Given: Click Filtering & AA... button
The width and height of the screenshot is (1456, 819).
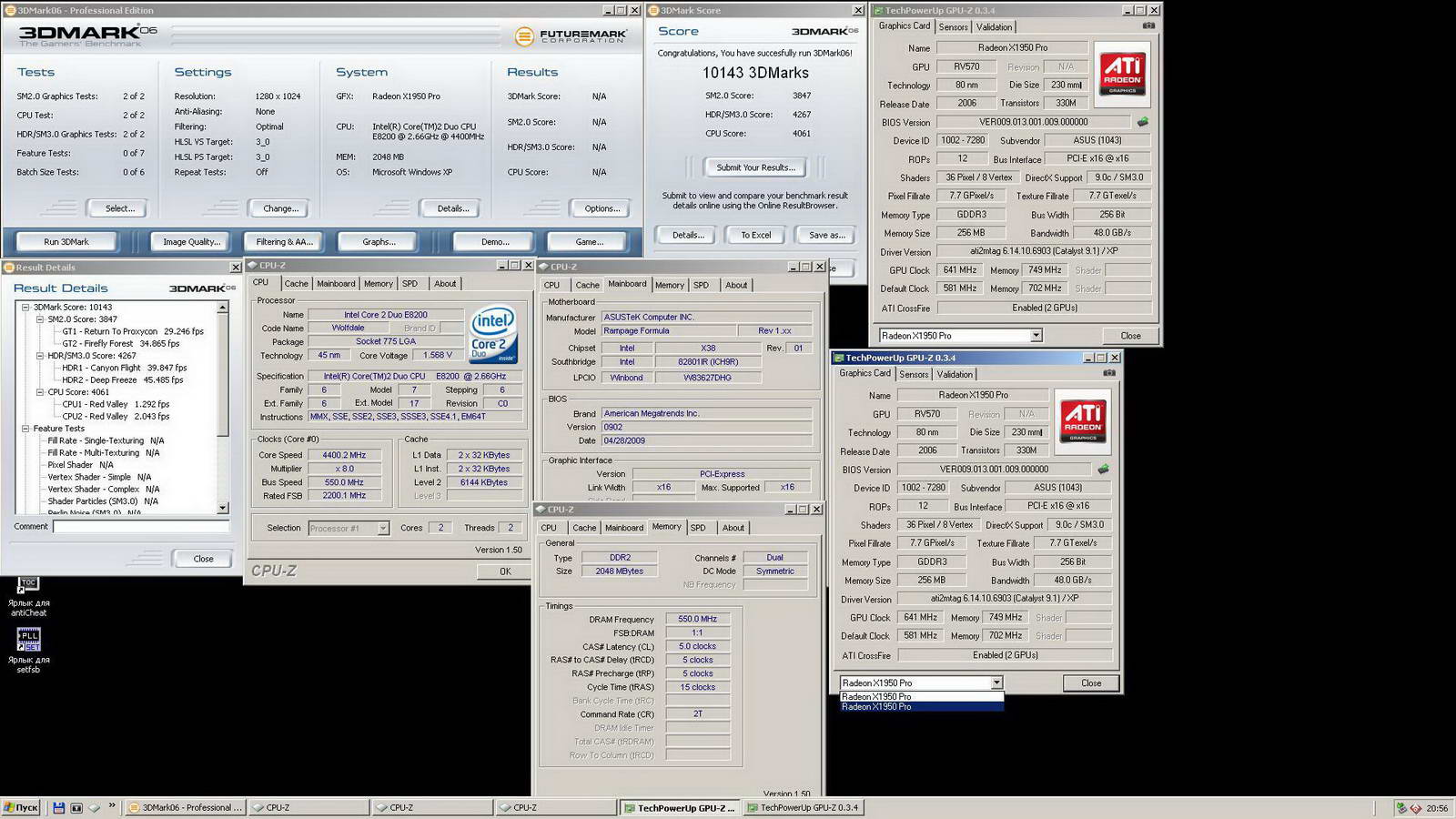Looking at the screenshot, I should [x=285, y=242].
